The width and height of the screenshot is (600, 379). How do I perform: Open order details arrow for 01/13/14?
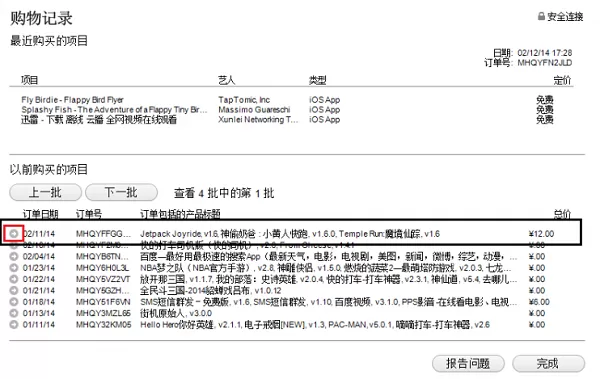(x=14, y=313)
